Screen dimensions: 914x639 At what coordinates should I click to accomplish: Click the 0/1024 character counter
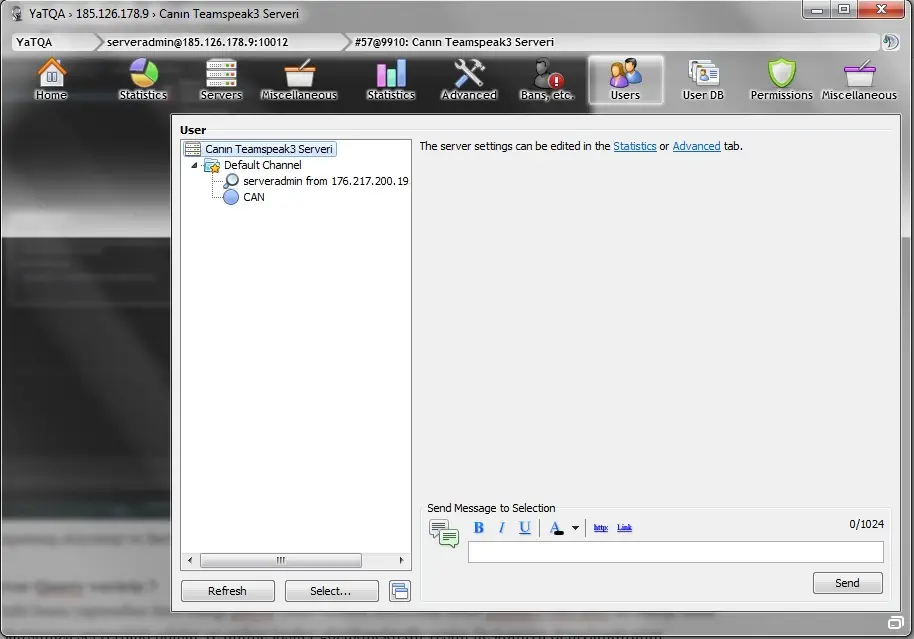pyautogui.click(x=866, y=524)
